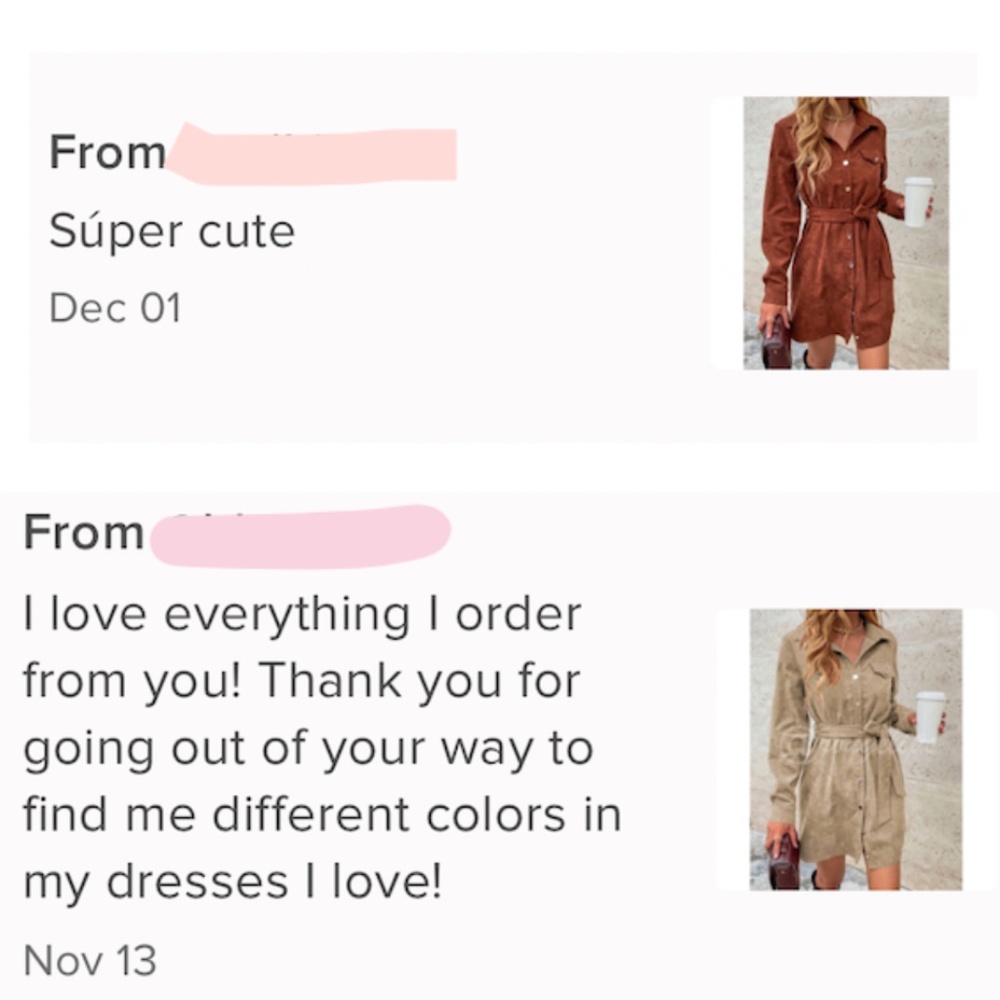Click the 'Nov 13' review date

[x=90, y=961]
